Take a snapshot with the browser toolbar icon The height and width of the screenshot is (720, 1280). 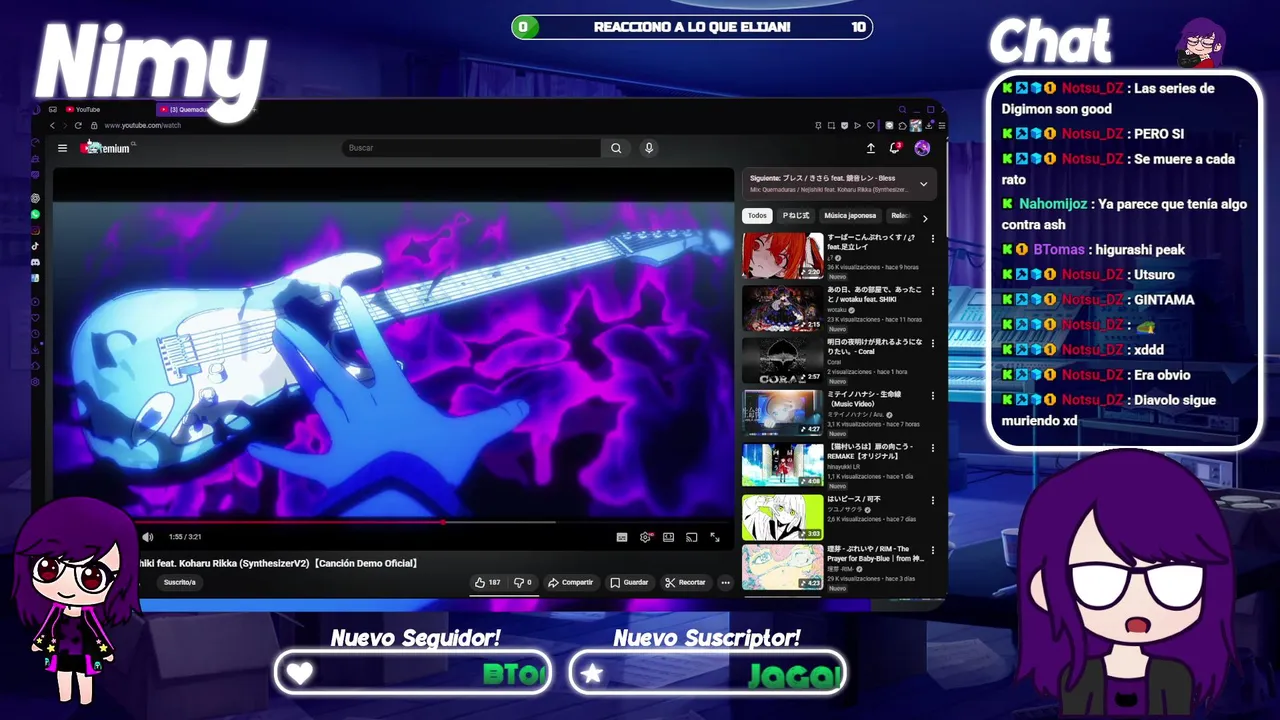click(x=831, y=125)
